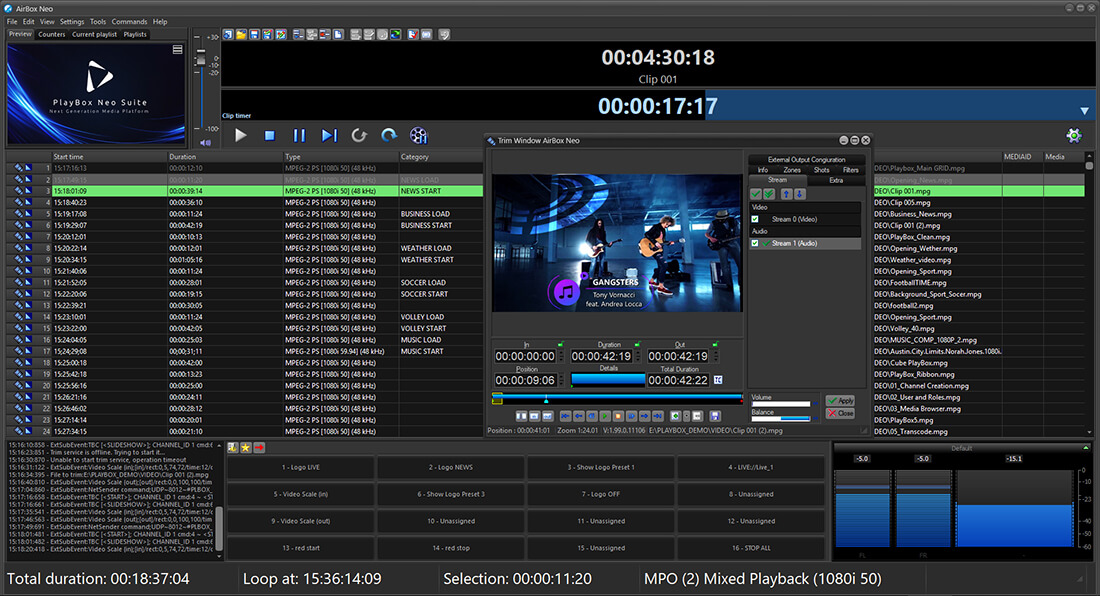Screen dimensions: 1100x596
Task: Mute audio using the speaker icon
Action: pos(205,142)
